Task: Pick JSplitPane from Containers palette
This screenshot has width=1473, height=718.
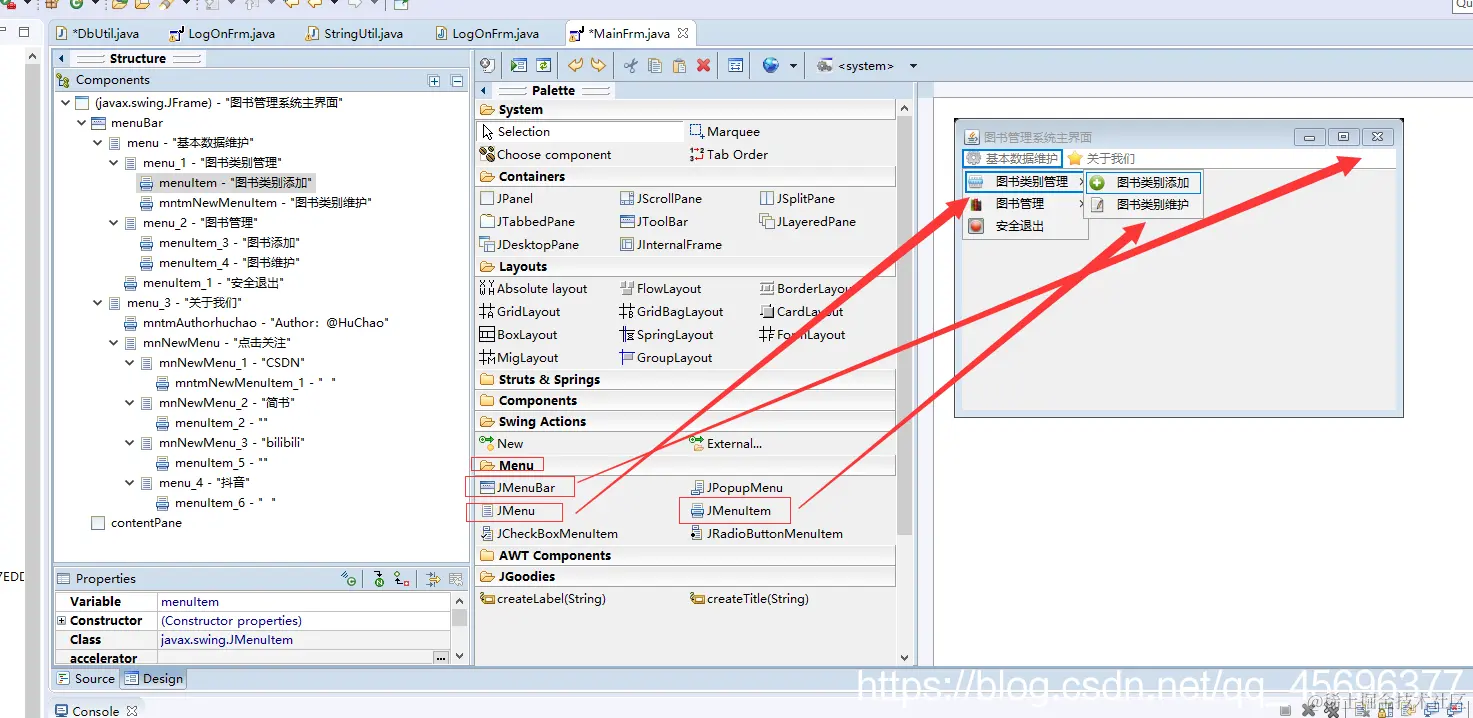Action: click(797, 199)
